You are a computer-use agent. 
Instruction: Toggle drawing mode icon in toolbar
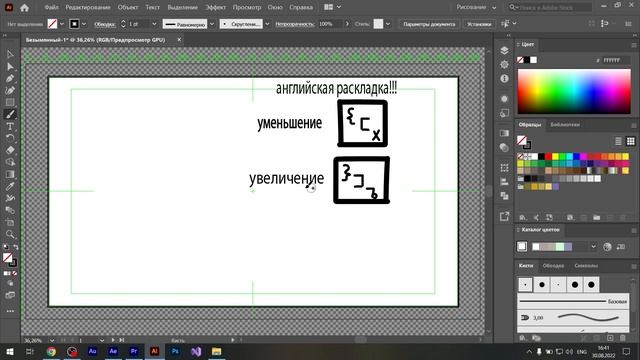10,283
